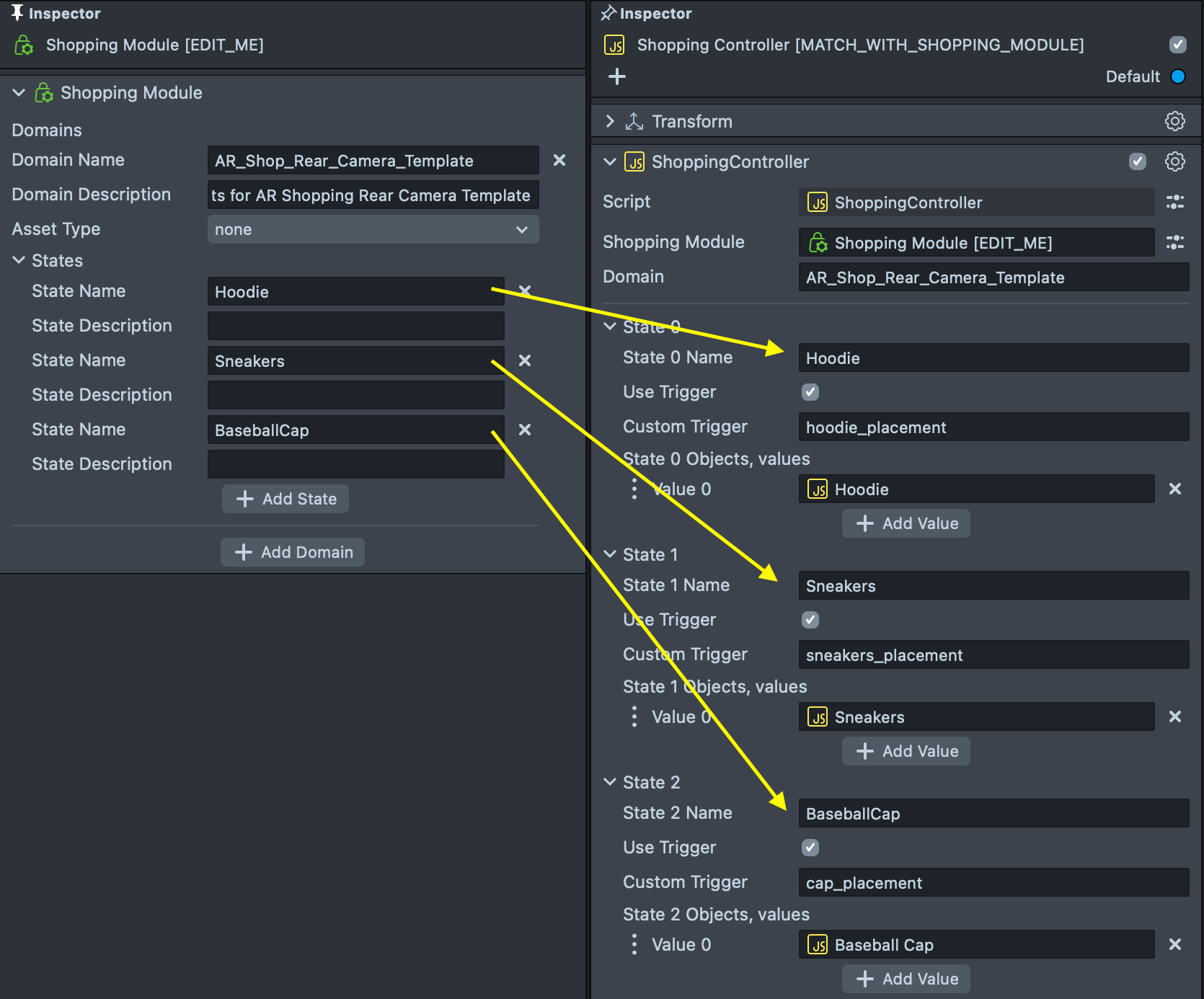The image size is (1204, 999).
Task: Disable Use Trigger for State 0
Action: (810, 392)
